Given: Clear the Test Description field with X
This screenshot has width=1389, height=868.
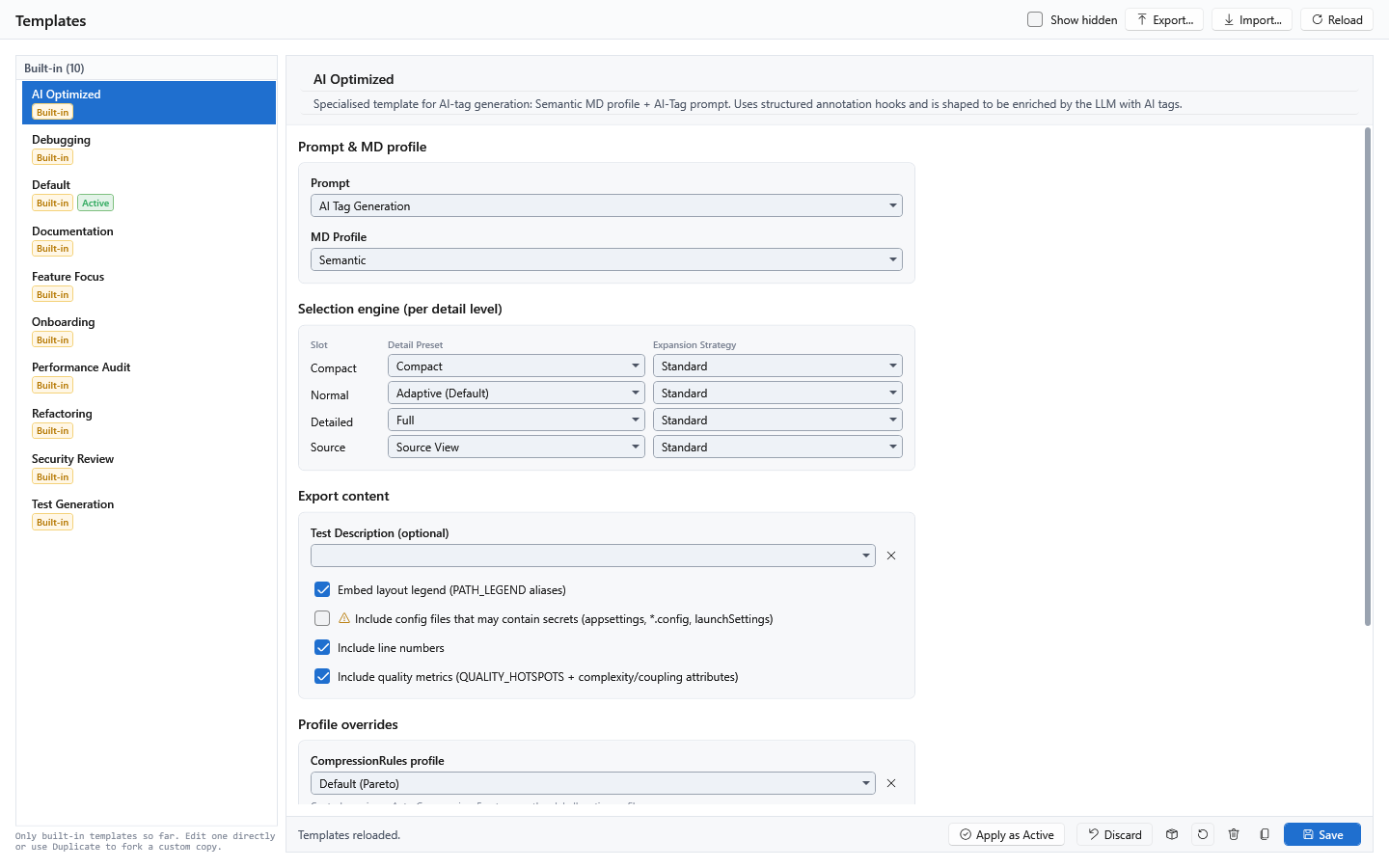Looking at the screenshot, I should pyautogui.click(x=891, y=556).
